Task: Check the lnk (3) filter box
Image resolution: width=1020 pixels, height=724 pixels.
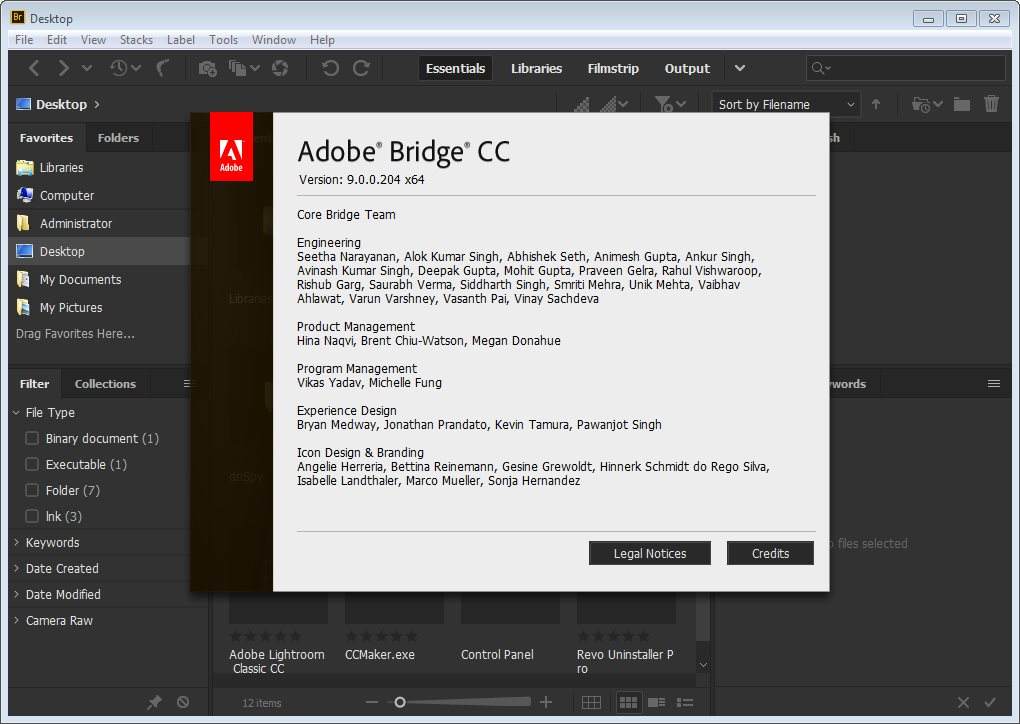Action: click(31, 516)
